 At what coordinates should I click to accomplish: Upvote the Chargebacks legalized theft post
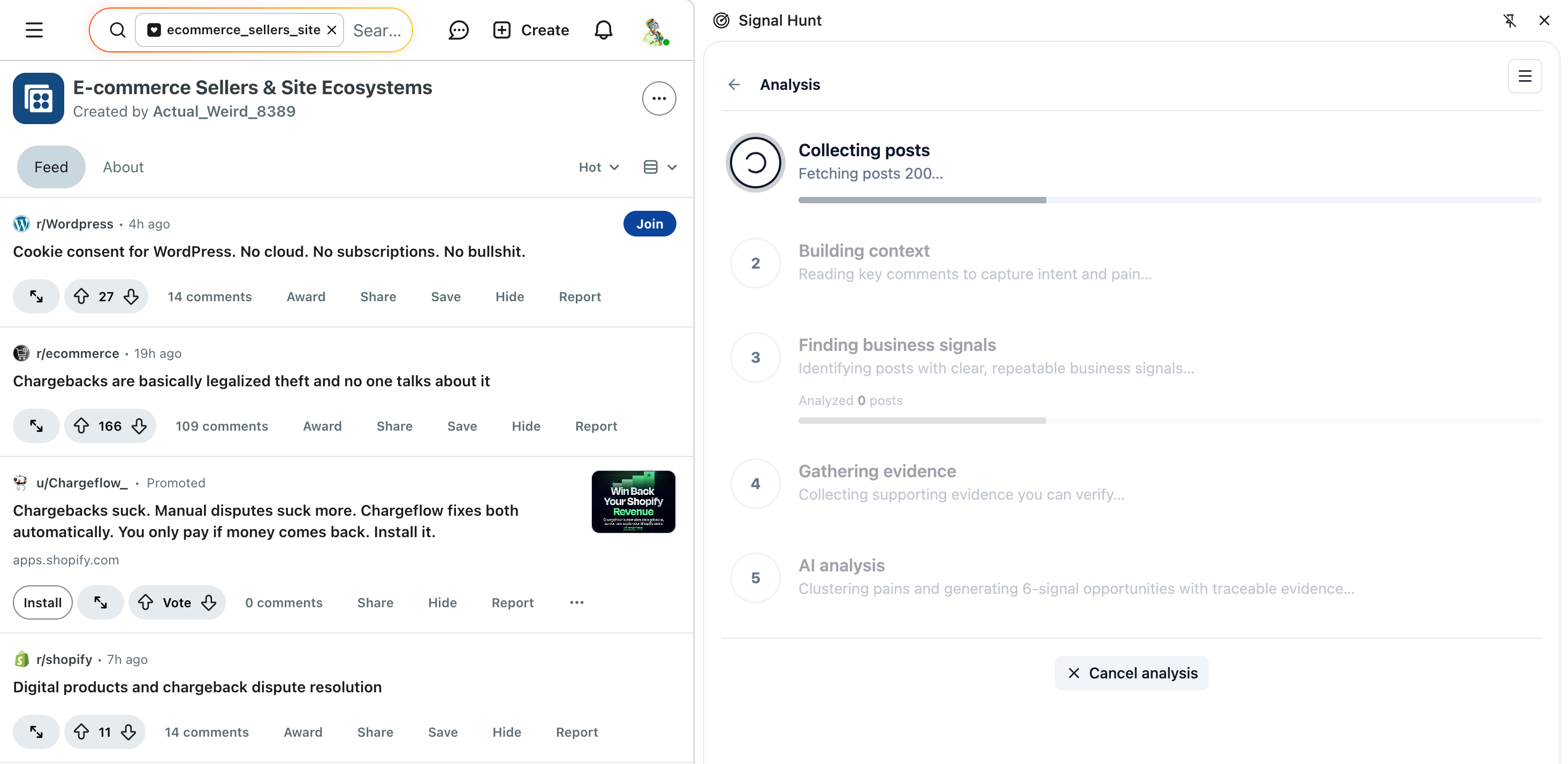[x=81, y=426]
